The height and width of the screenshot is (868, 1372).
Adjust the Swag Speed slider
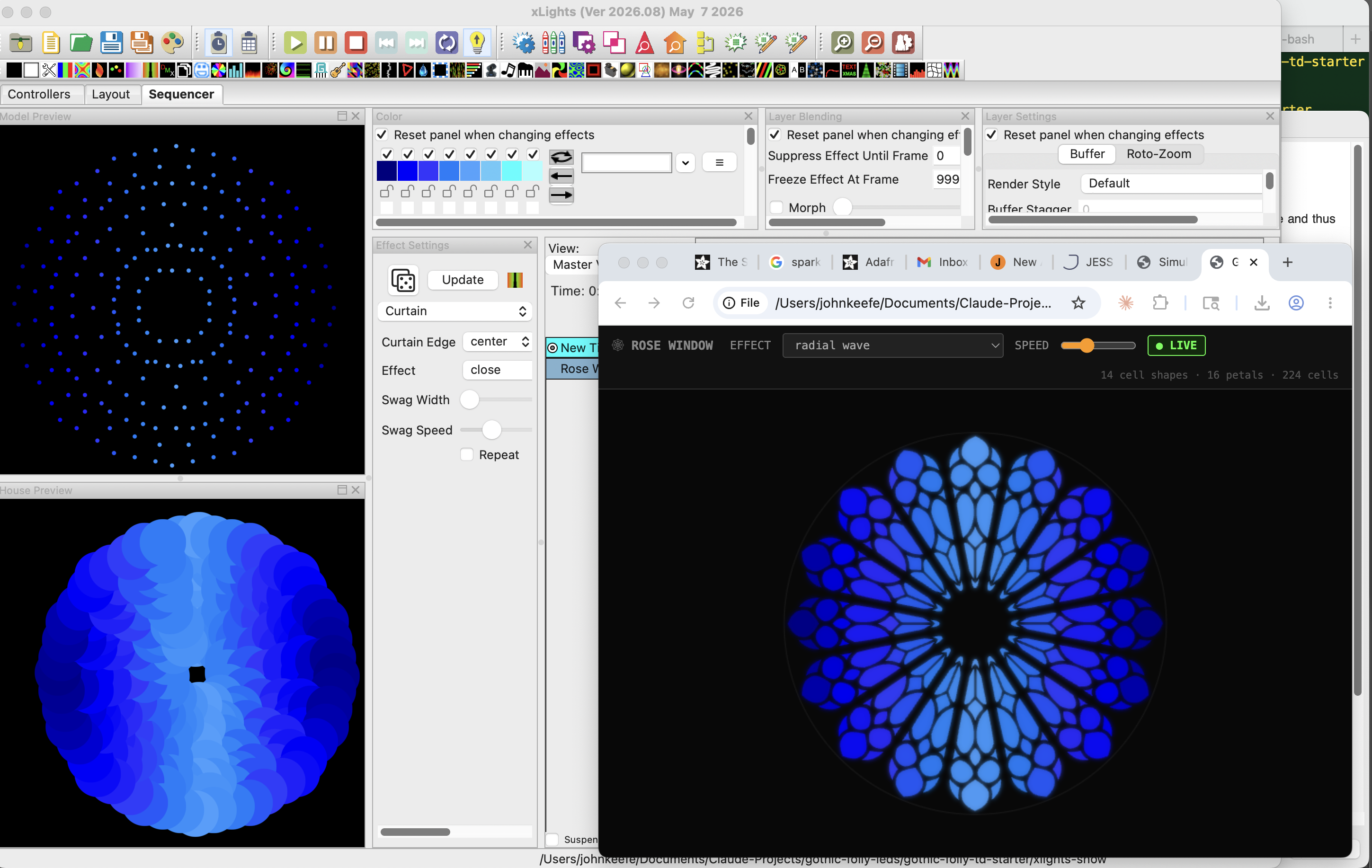pos(496,430)
